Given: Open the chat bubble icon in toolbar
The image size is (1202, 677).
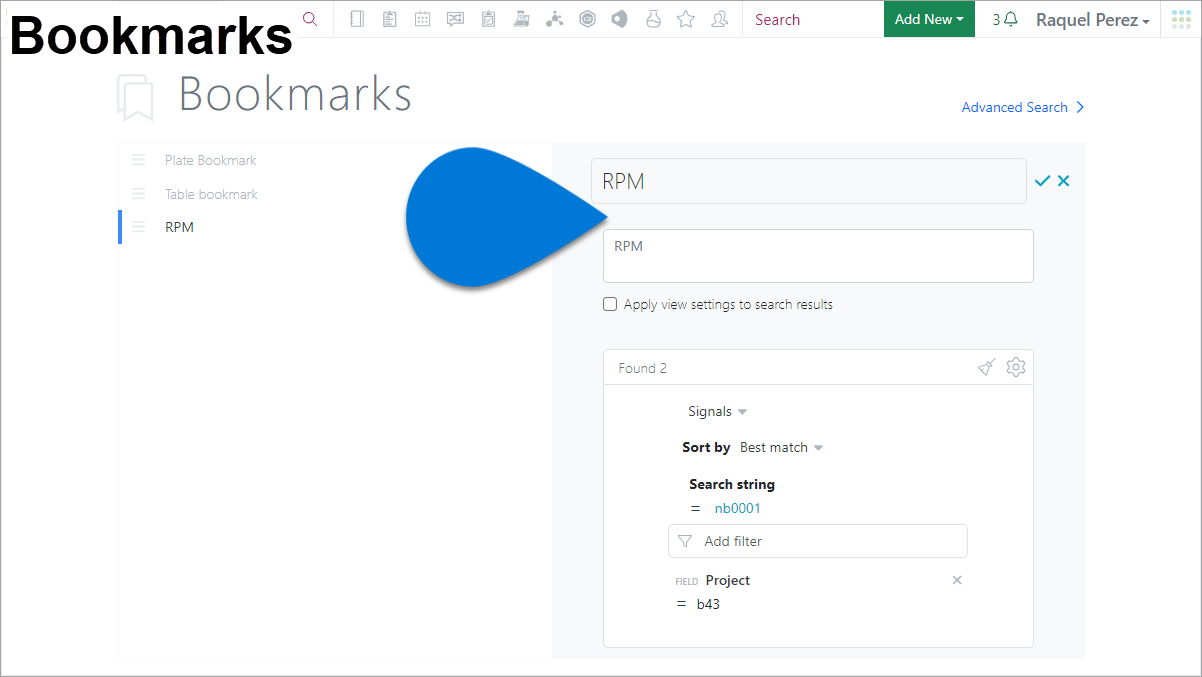Looking at the screenshot, I should [x=456, y=19].
